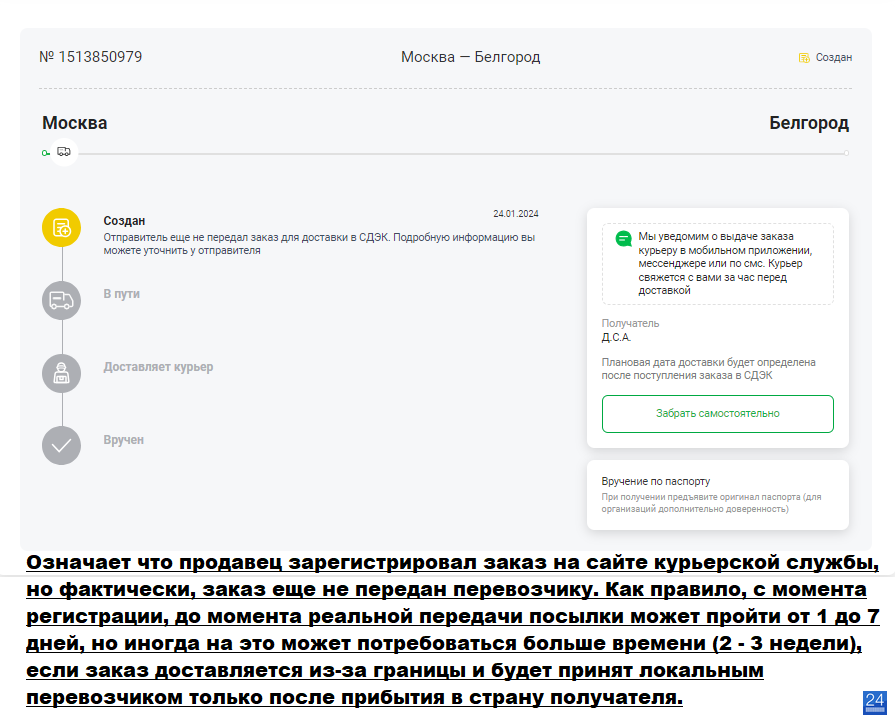
Task: Click the grey В пути truck icon
Action: (62, 300)
